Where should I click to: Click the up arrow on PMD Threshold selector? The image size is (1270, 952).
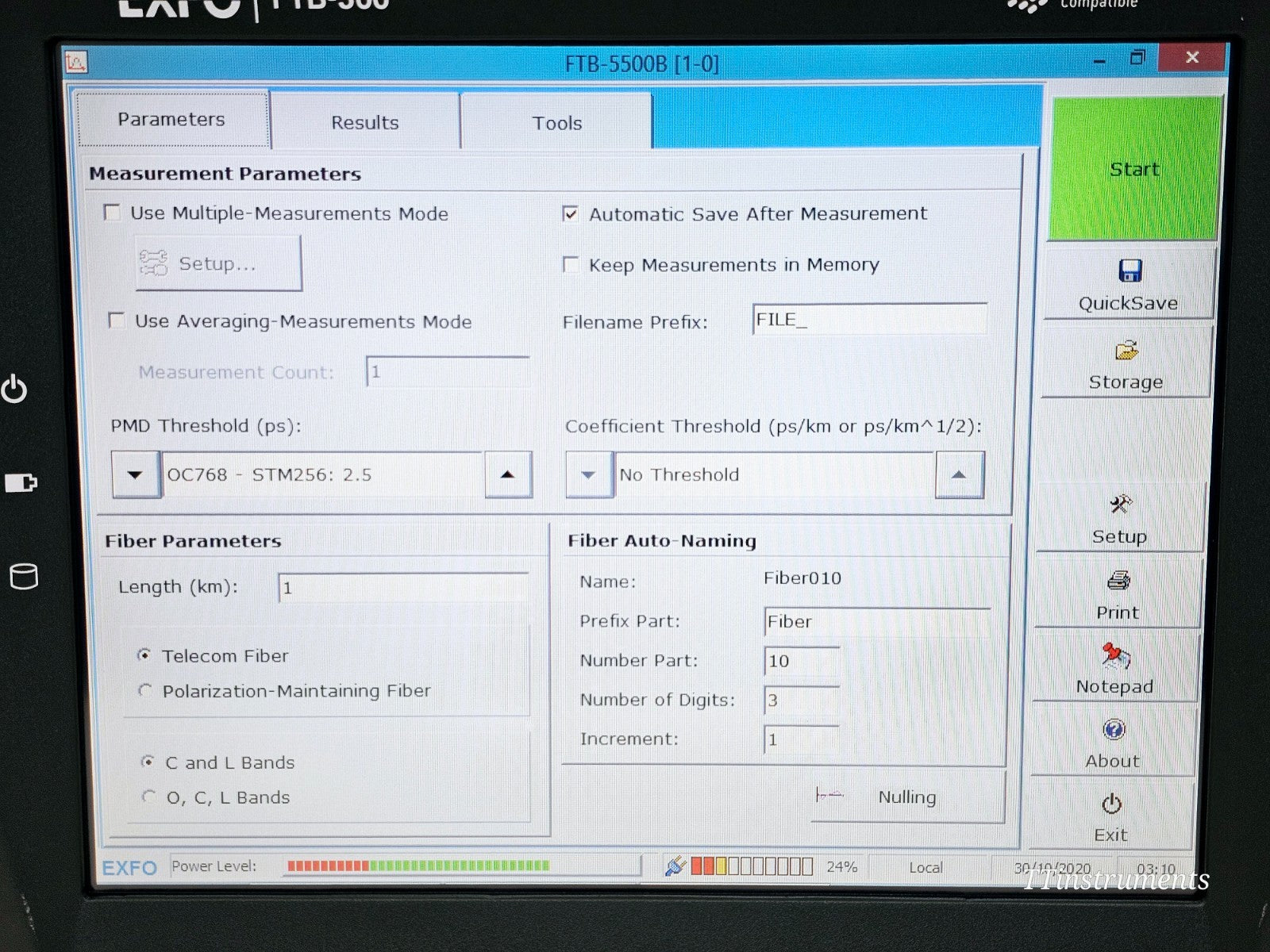507,474
